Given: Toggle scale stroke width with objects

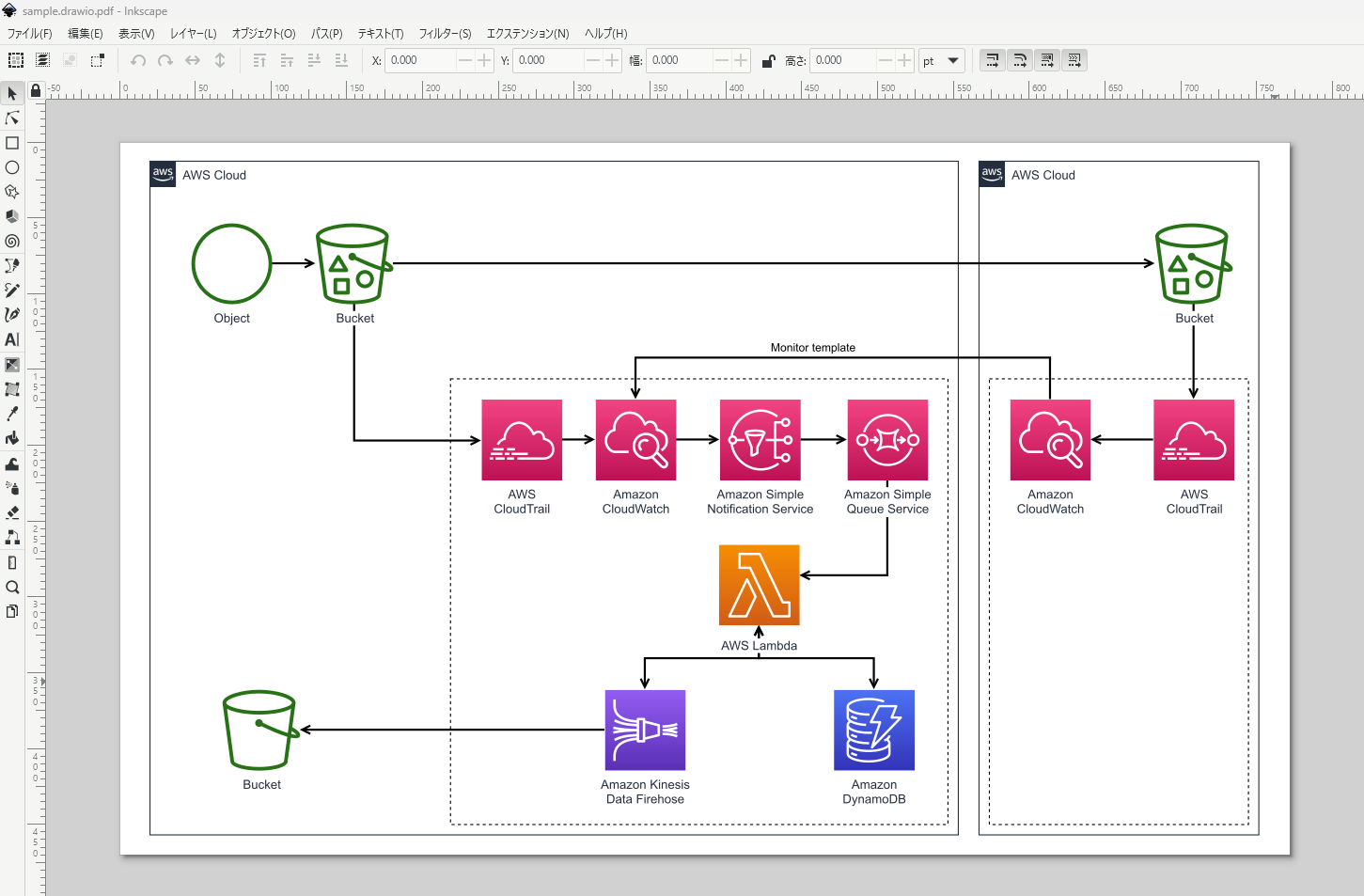Looking at the screenshot, I should (x=992, y=60).
